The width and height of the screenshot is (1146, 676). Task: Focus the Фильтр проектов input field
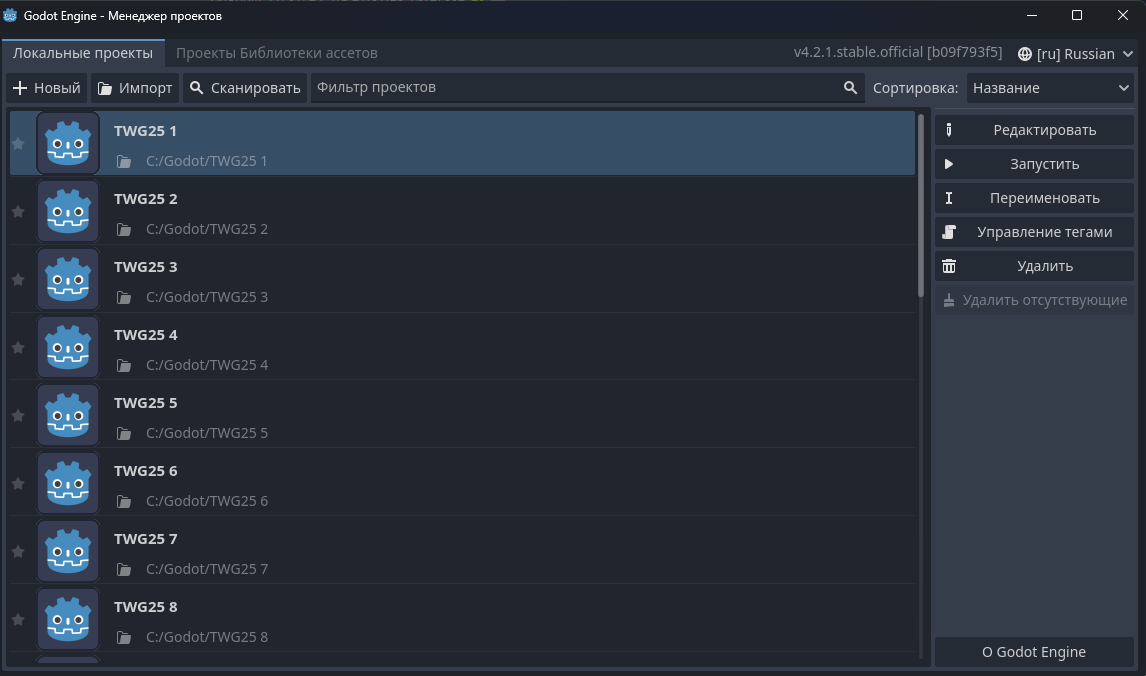coord(587,88)
